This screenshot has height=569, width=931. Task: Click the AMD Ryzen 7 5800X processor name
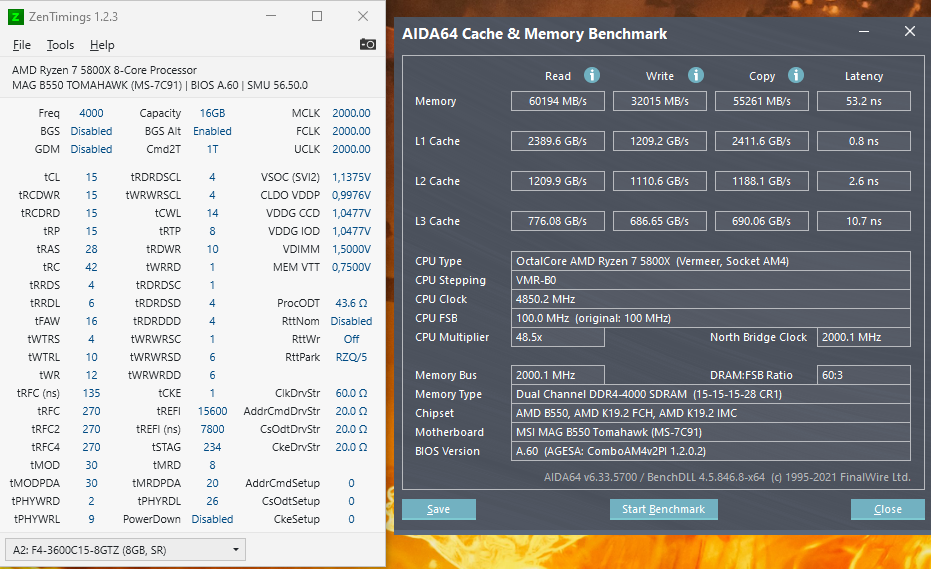(x=104, y=70)
